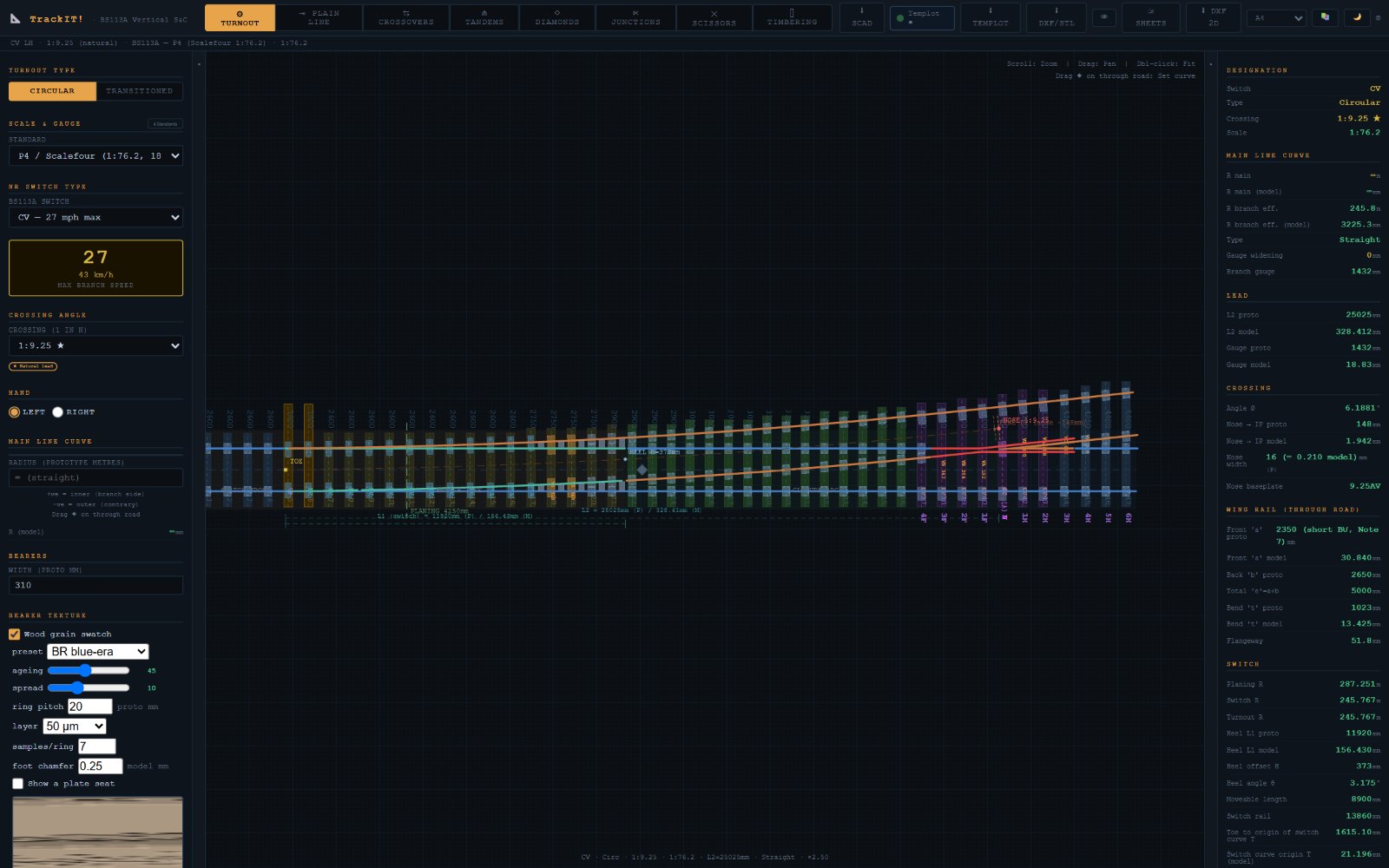Click the bearer width field showing 310
Screen dimensions: 1389x868
pos(95,585)
